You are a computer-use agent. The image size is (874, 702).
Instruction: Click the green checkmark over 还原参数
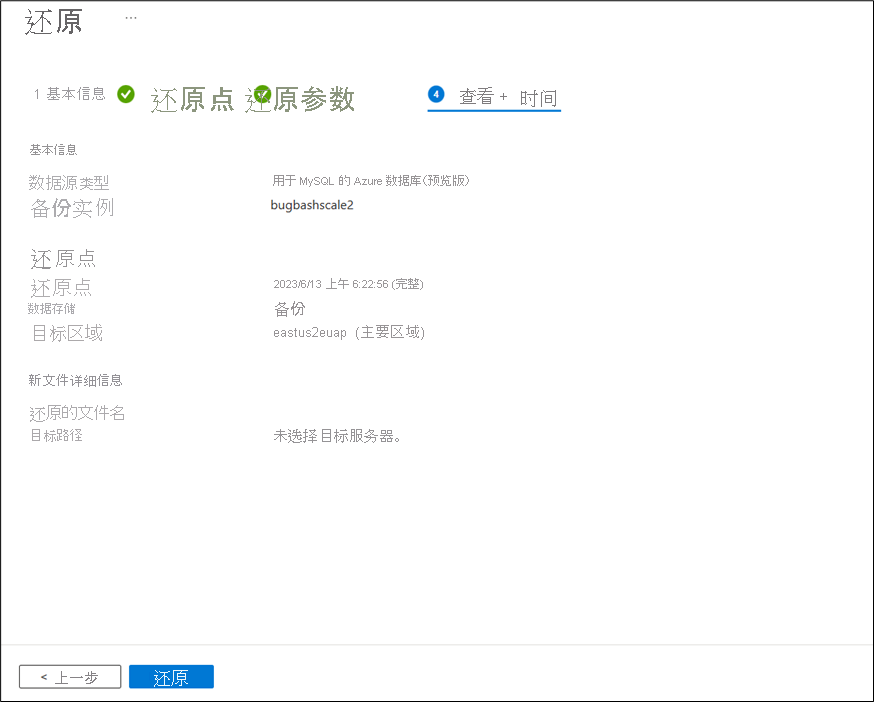263,94
